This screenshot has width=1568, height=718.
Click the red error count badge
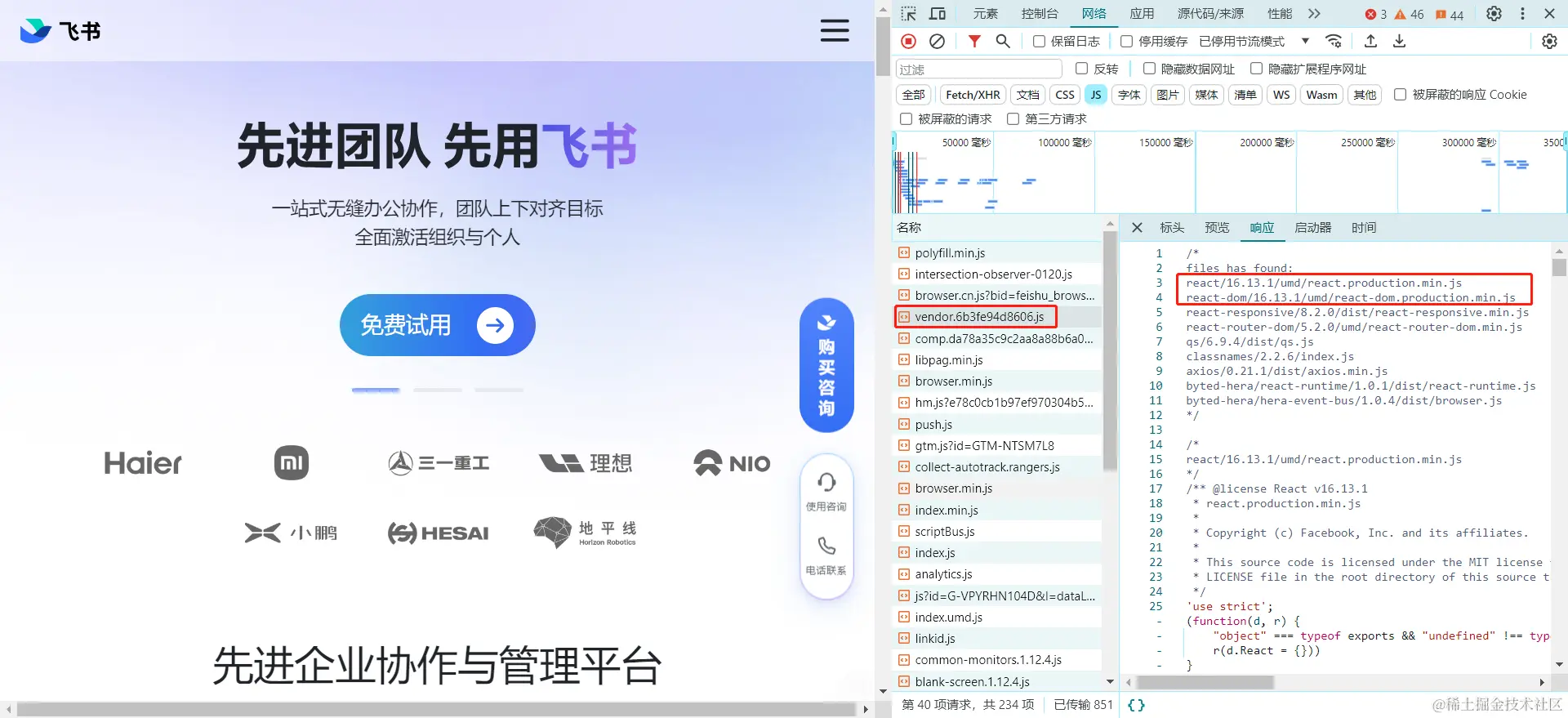click(x=1376, y=15)
